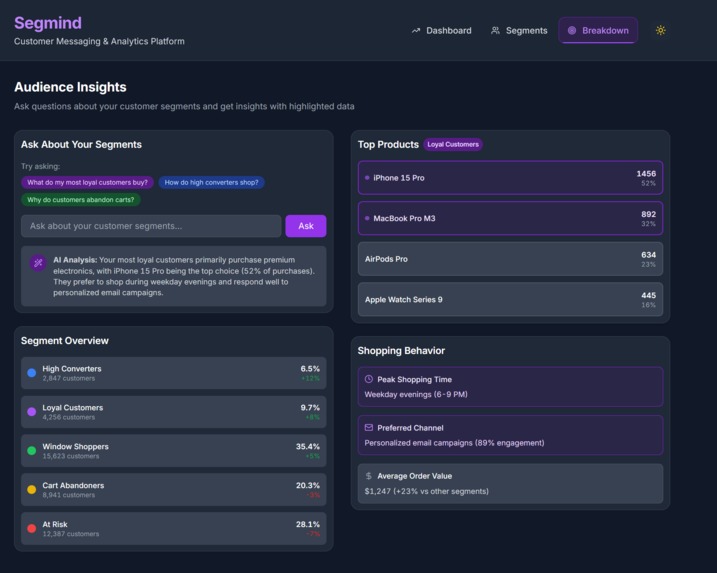Focus the 'Ask about your customer segments' field

click(151, 226)
